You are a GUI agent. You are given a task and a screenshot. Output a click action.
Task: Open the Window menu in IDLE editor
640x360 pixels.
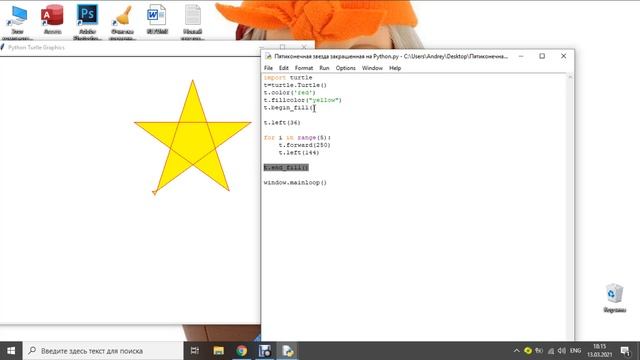pyautogui.click(x=372, y=68)
